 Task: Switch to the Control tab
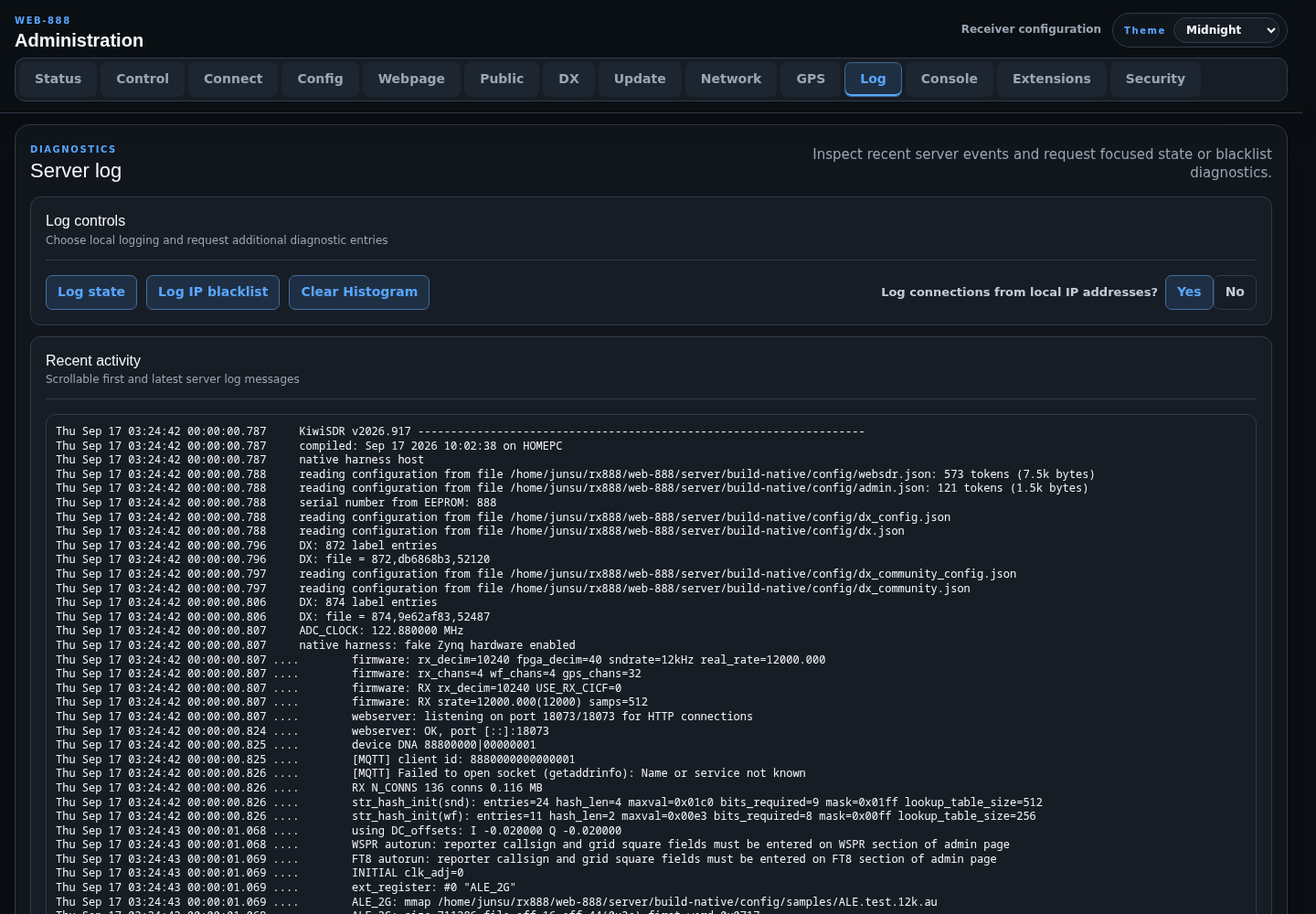click(143, 80)
